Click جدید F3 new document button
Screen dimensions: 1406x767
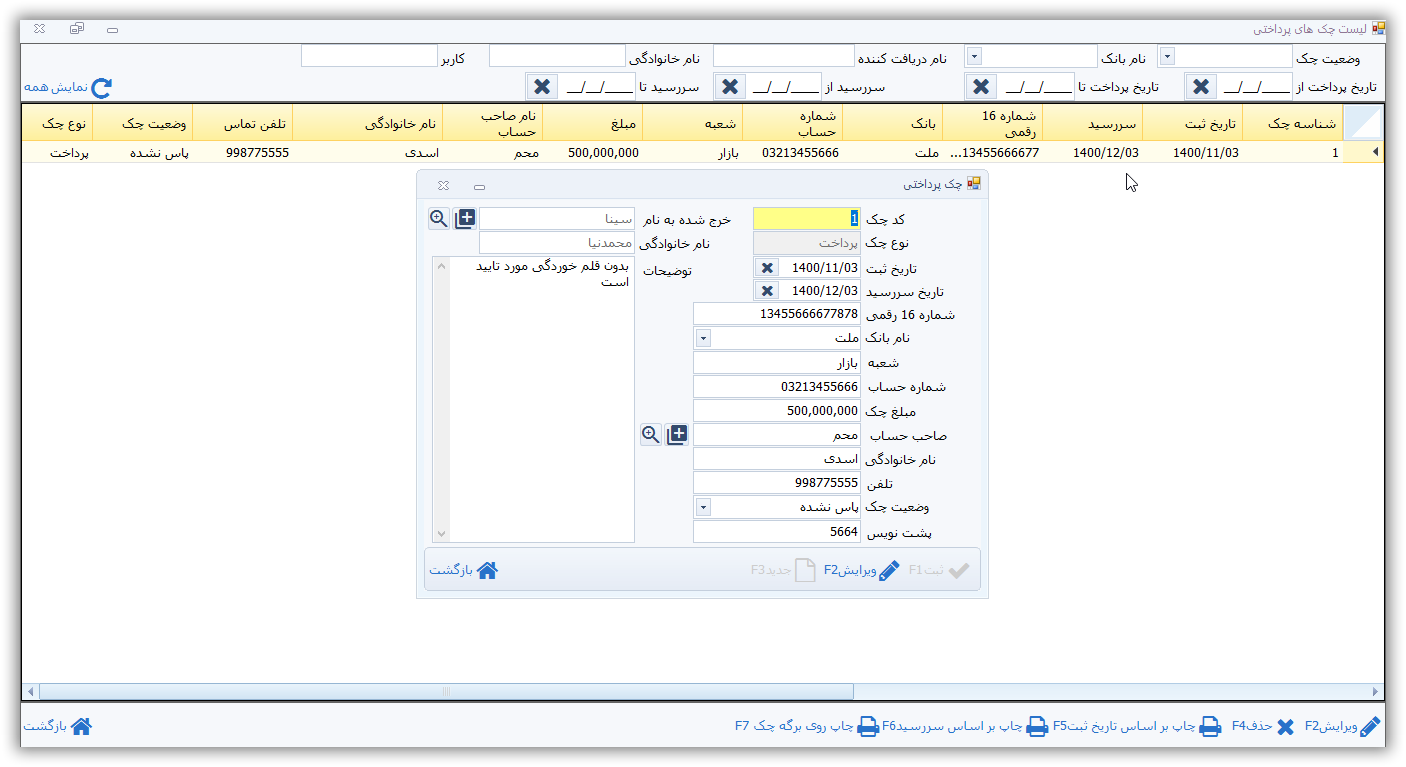(x=783, y=570)
